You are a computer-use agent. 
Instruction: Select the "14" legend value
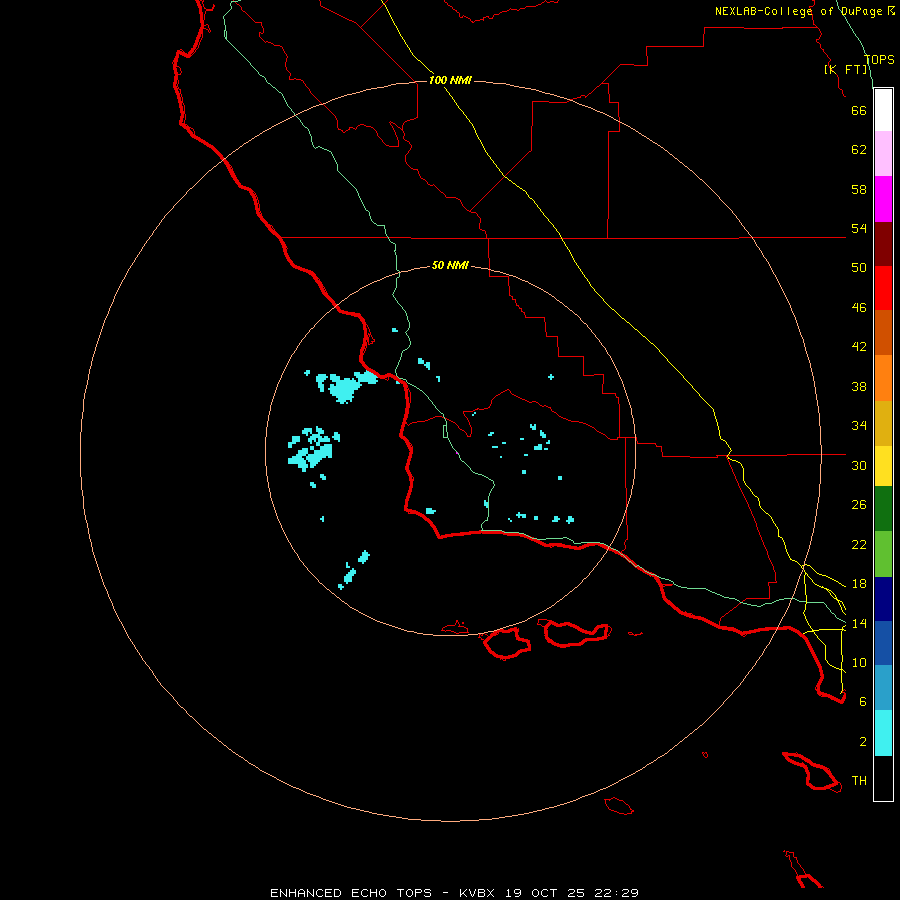click(x=859, y=624)
